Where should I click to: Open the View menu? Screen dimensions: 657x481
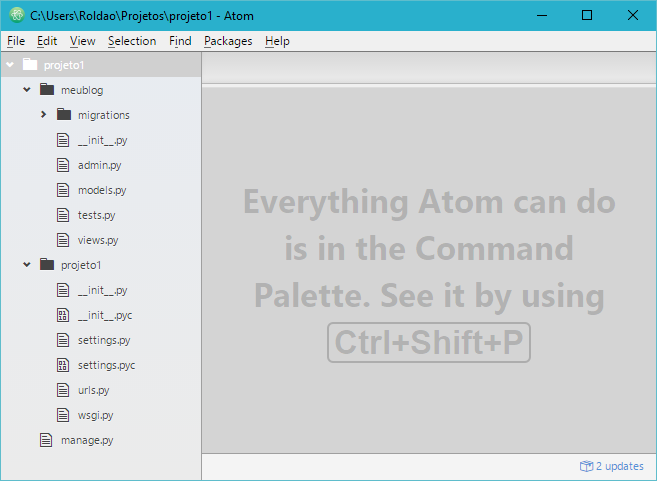(x=83, y=41)
